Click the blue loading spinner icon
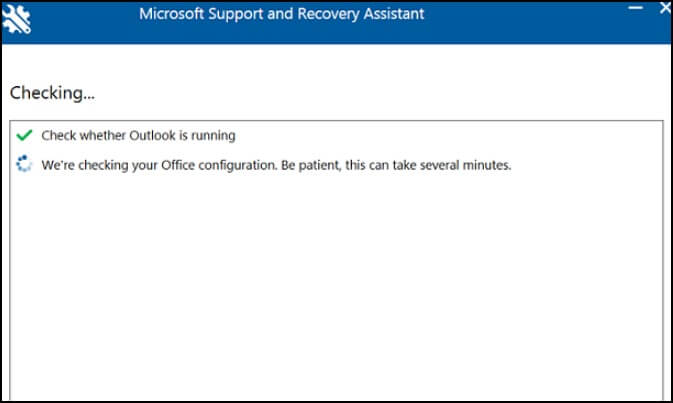This screenshot has width=673, height=403. coord(24,164)
